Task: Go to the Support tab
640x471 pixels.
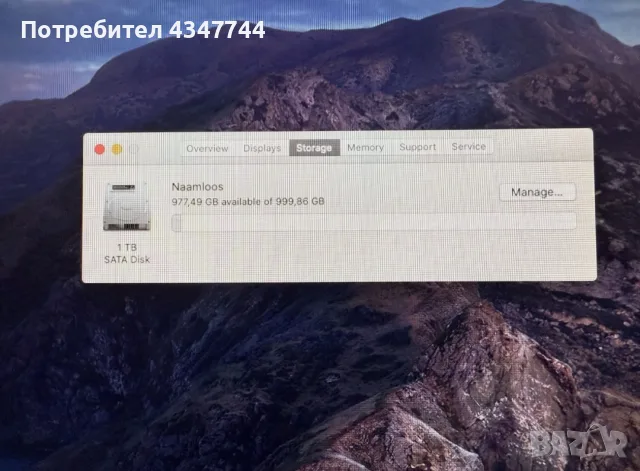Action: click(418, 147)
